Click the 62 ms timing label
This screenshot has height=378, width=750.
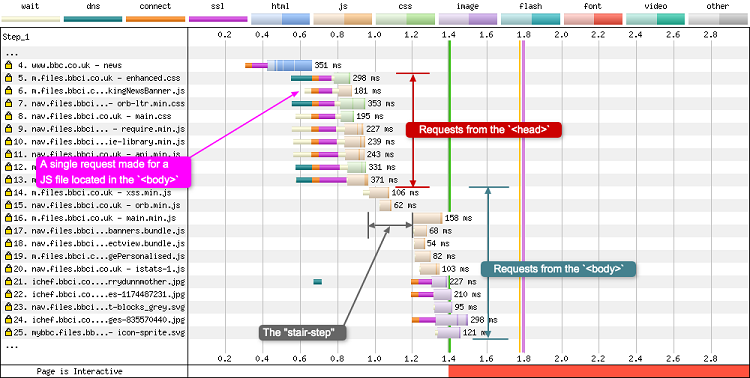coord(406,205)
